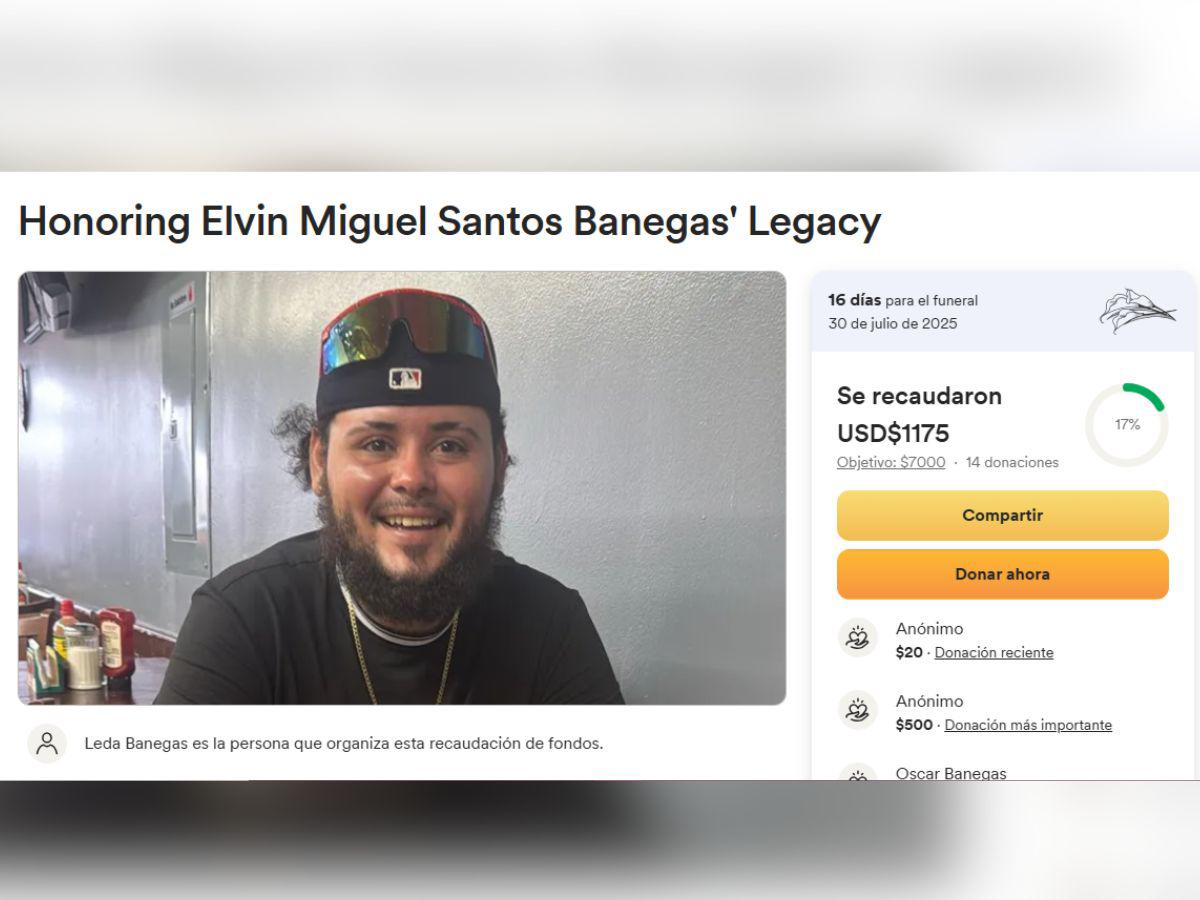This screenshot has width=1200, height=900.
Task: Open the fundraiser main photo
Action: (x=402, y=488)
